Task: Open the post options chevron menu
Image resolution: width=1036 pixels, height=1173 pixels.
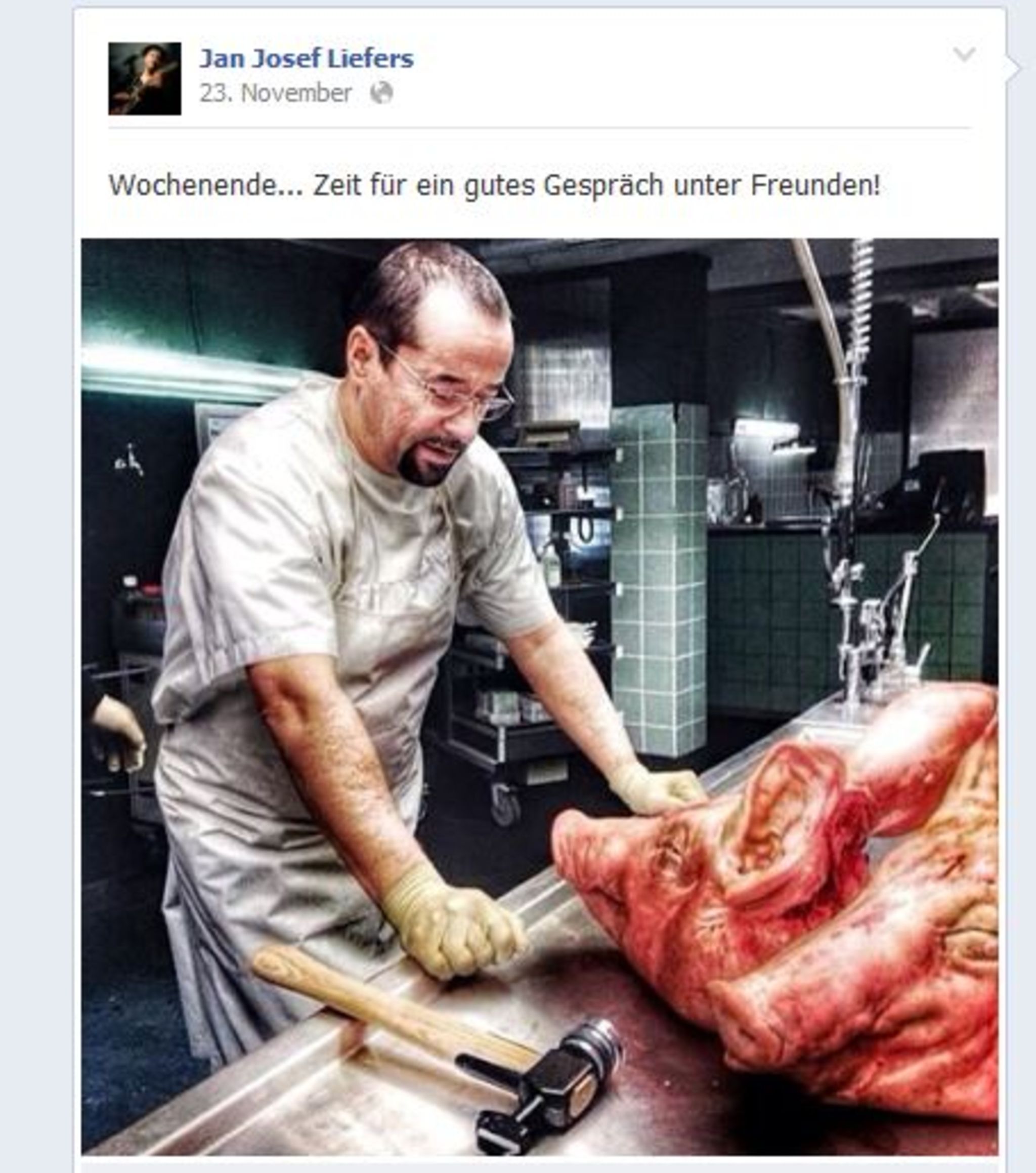Action: click(964, 55)
